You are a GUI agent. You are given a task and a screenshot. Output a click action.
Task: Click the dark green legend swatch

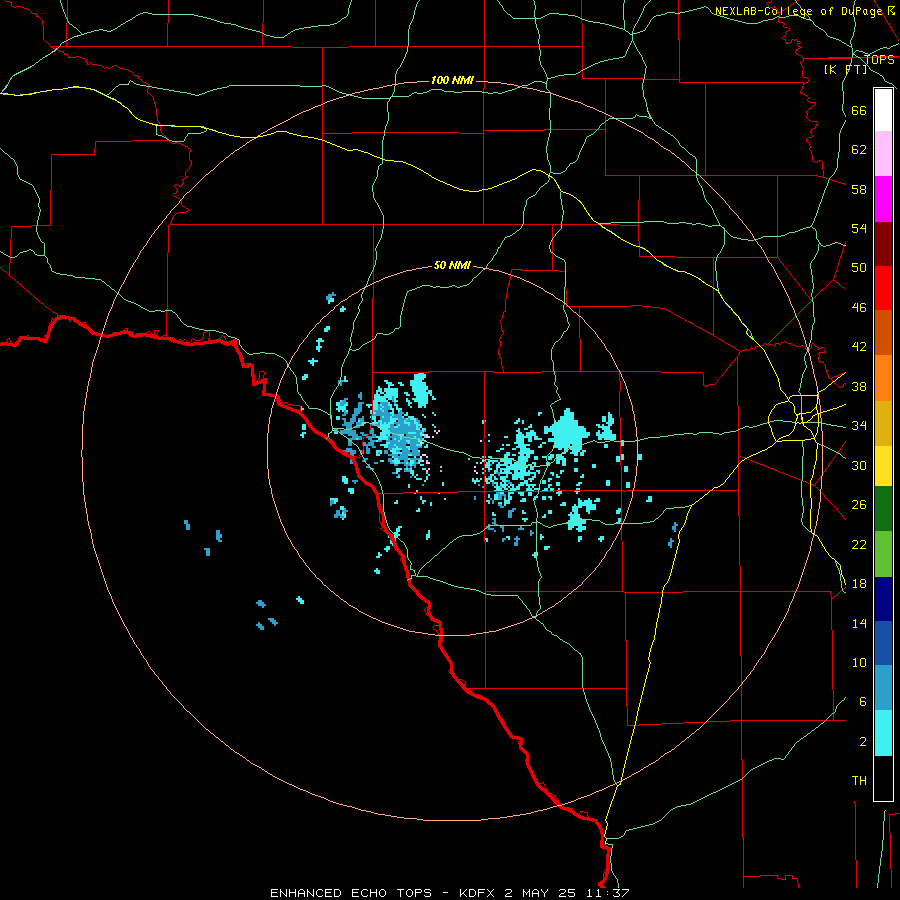883,509
